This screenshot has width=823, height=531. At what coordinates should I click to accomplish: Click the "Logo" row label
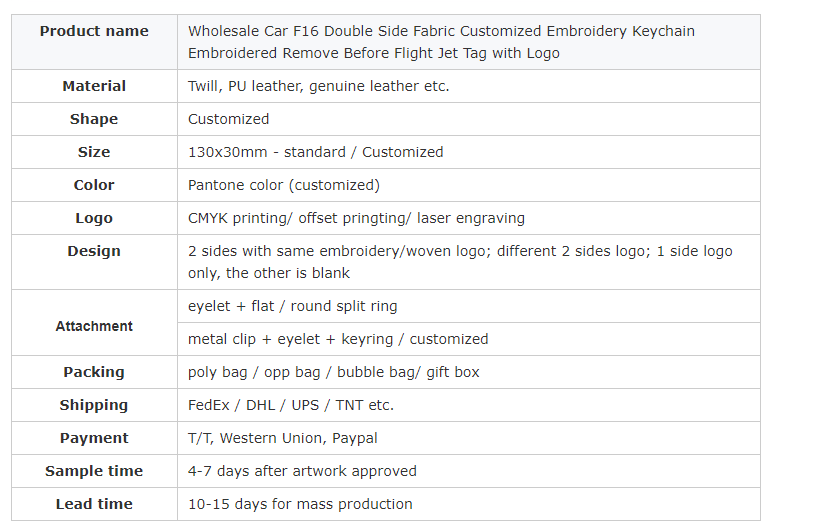pyautogui.click(x=94, y=218)
